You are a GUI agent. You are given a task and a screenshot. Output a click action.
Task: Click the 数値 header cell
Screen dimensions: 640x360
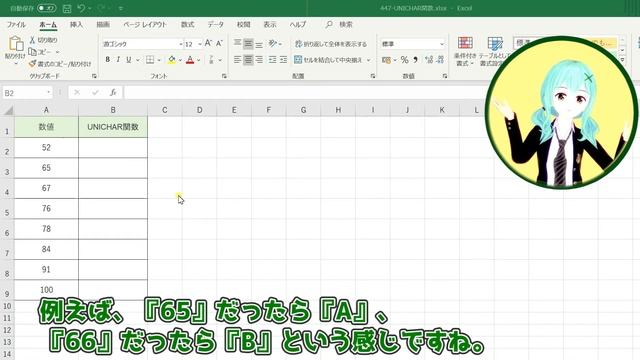click(x=46, y=127)
